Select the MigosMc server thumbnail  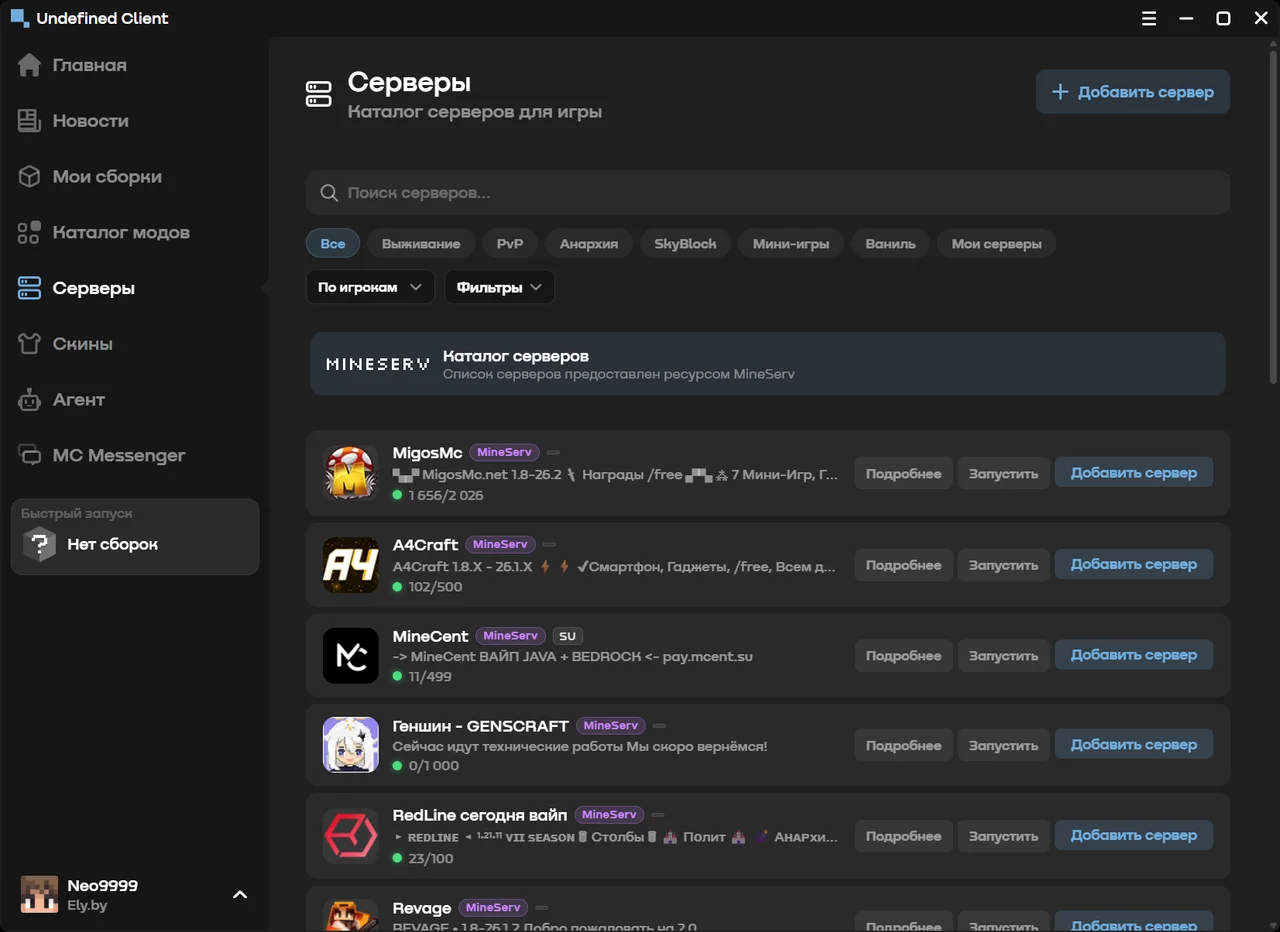pos(350,473)
